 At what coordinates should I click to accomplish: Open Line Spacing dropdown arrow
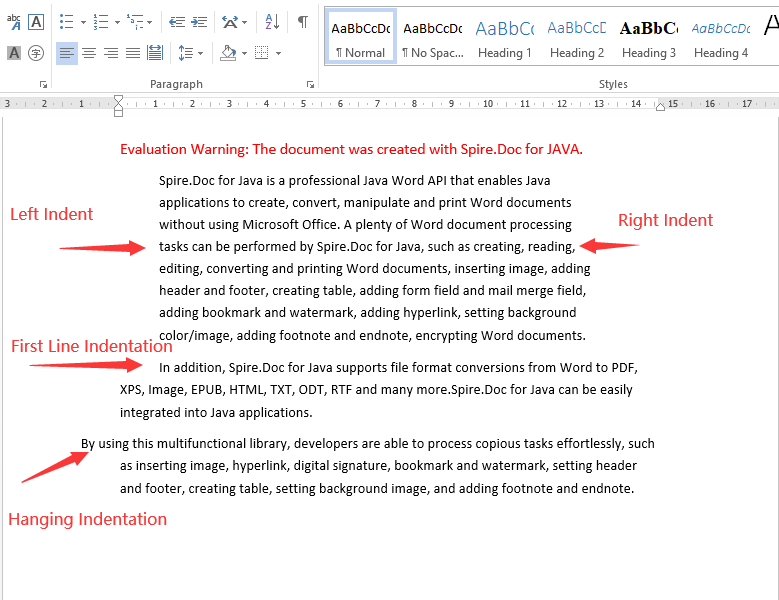coord(200,53)
